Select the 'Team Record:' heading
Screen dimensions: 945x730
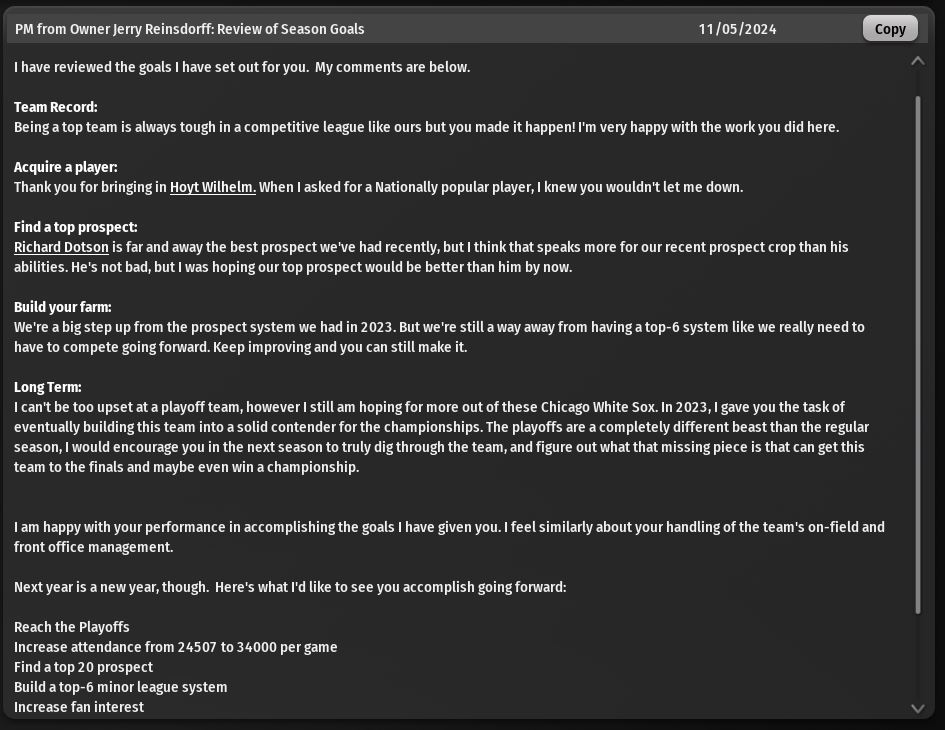56,107
